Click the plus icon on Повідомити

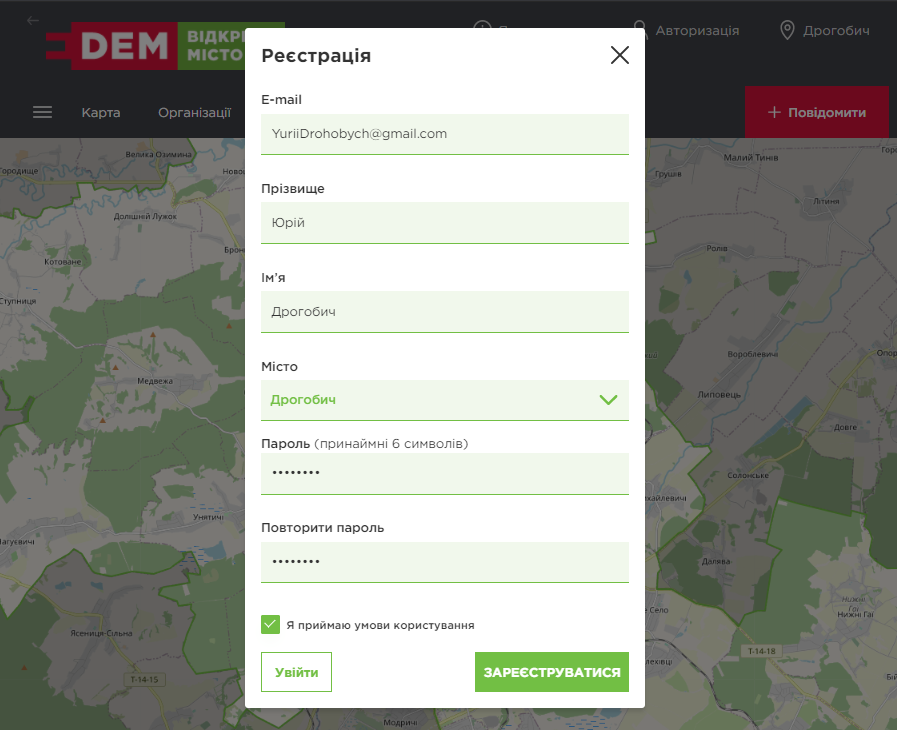pos(774,112)
